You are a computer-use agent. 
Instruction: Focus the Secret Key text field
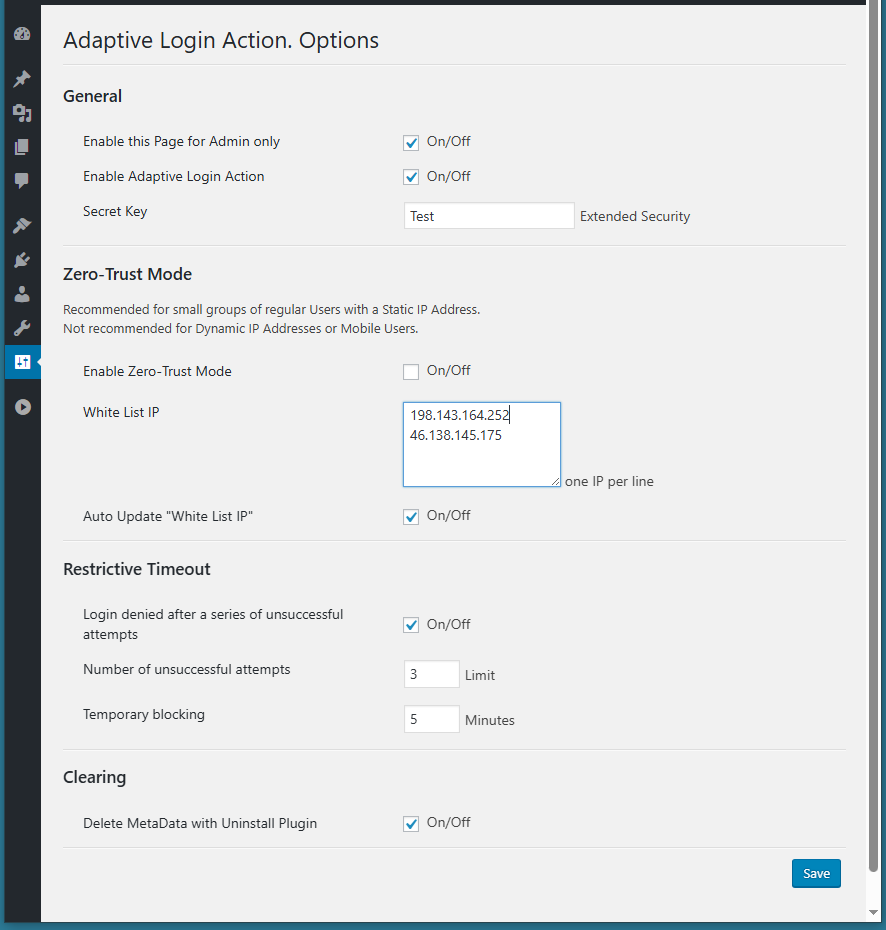[x=489, y=216]
